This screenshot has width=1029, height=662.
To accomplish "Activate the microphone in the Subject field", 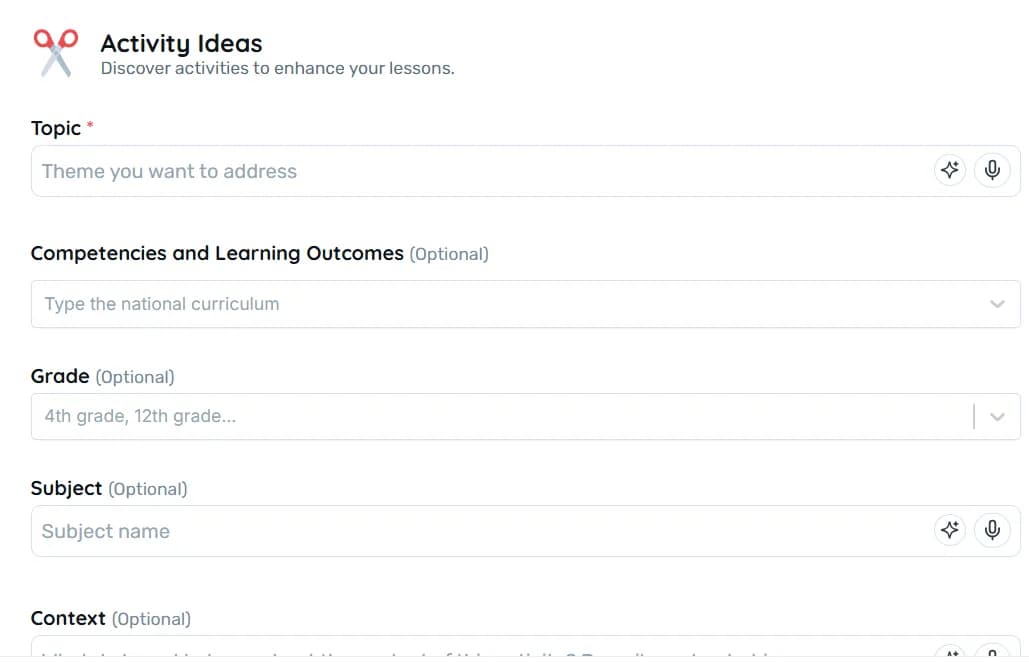I will 992,530.
